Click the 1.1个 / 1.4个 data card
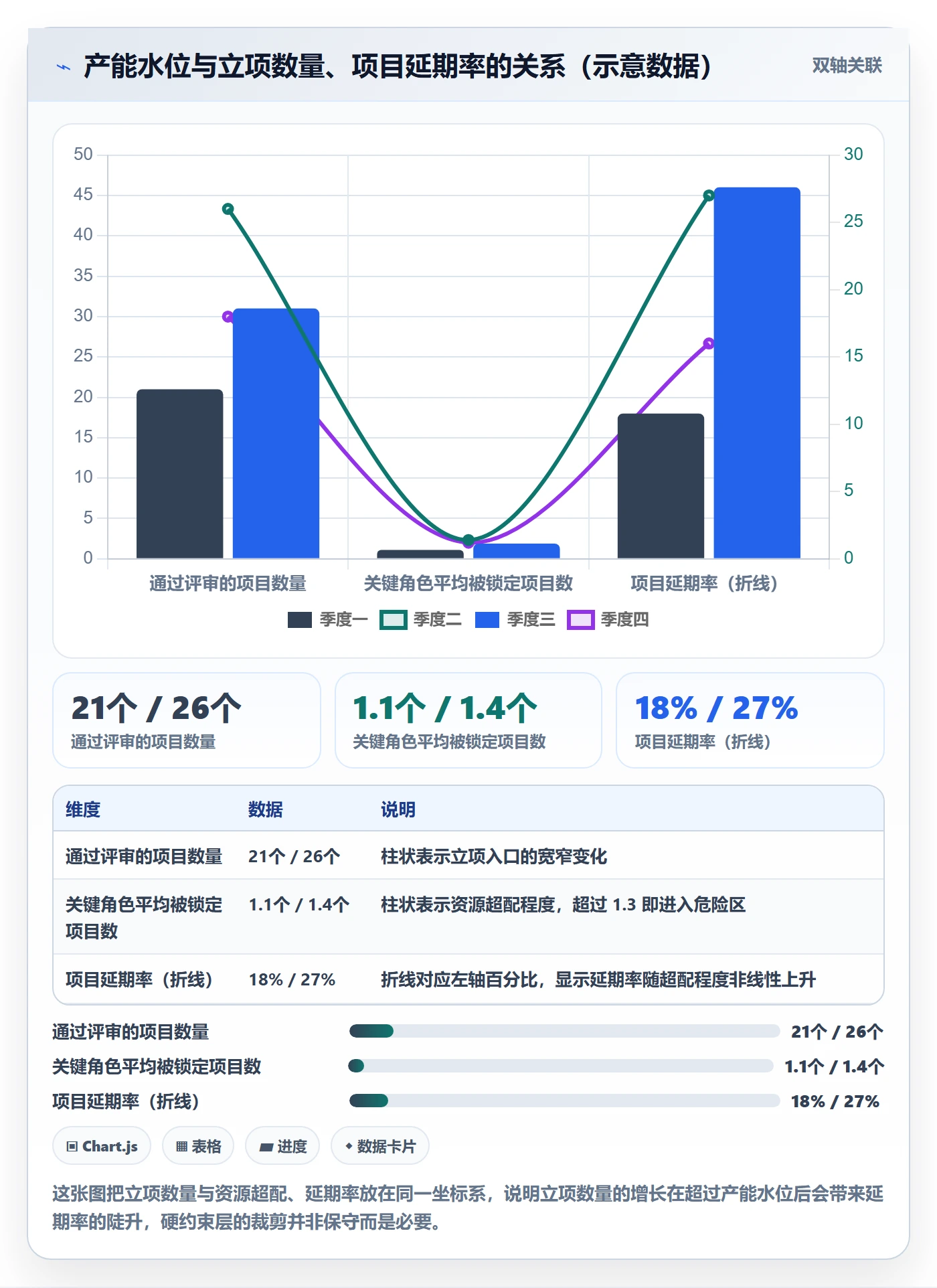Viewport: 937px width, 1288px height. pos(468,720)
